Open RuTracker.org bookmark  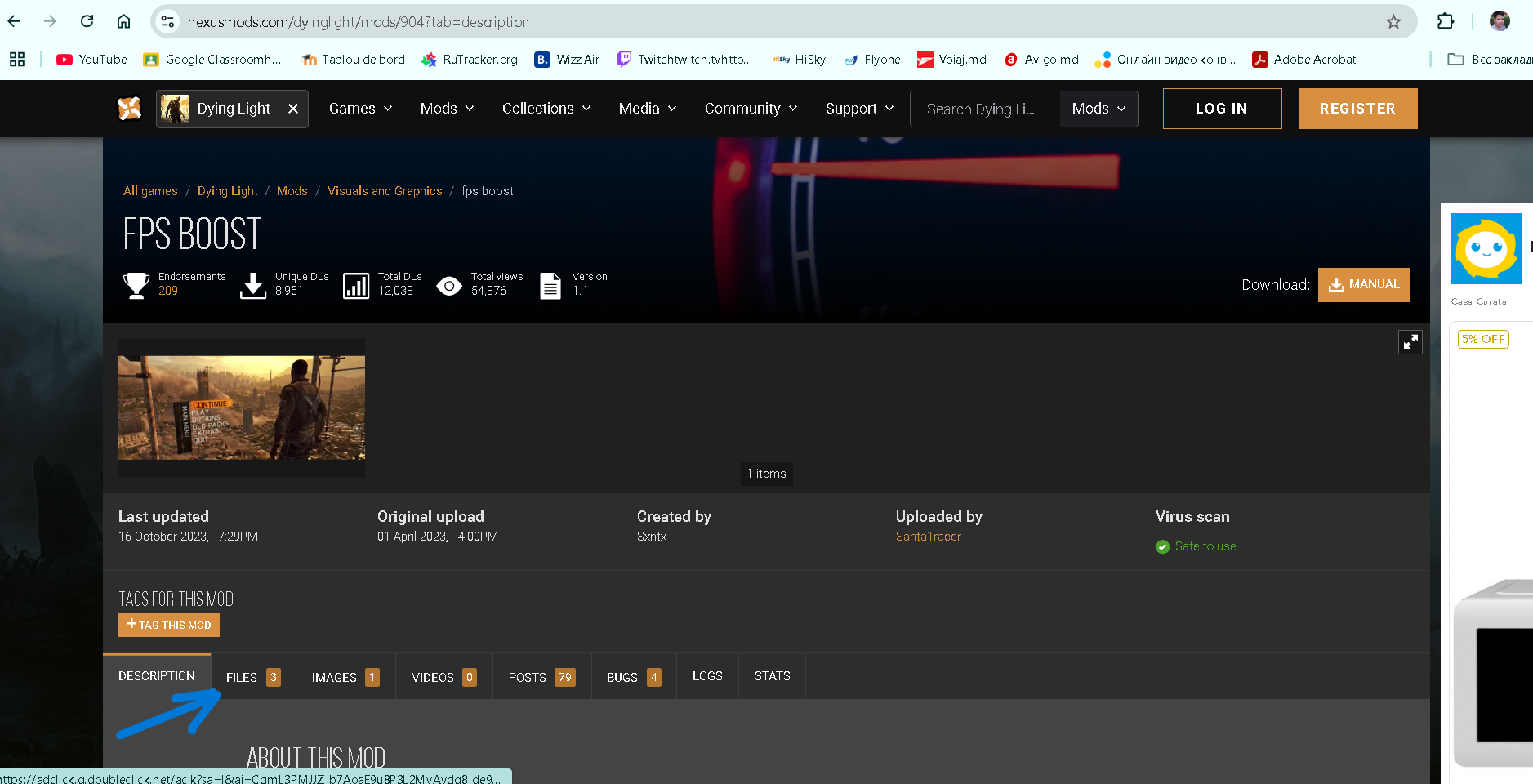(470, 60)
